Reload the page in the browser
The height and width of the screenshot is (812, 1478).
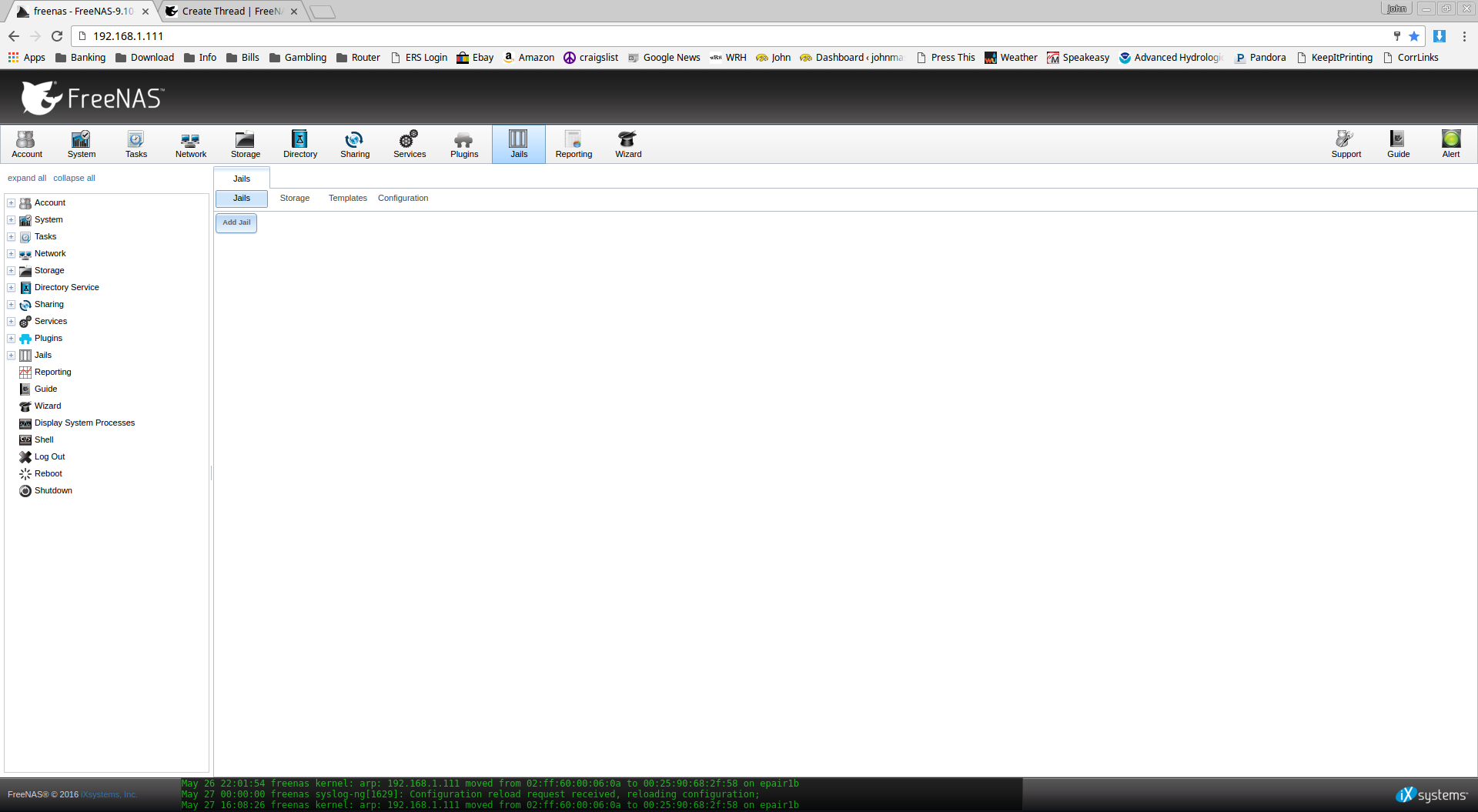click(57, 36)
